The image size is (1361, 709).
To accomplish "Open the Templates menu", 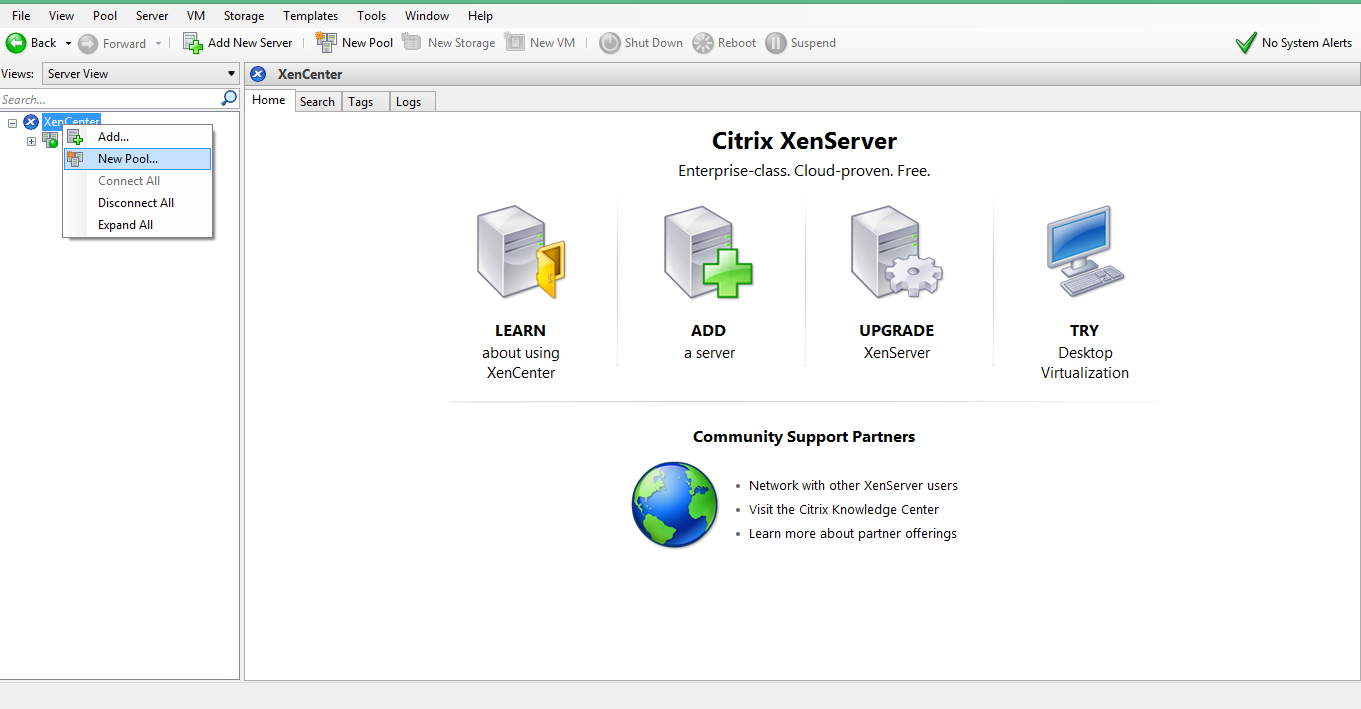I will 311,16.
